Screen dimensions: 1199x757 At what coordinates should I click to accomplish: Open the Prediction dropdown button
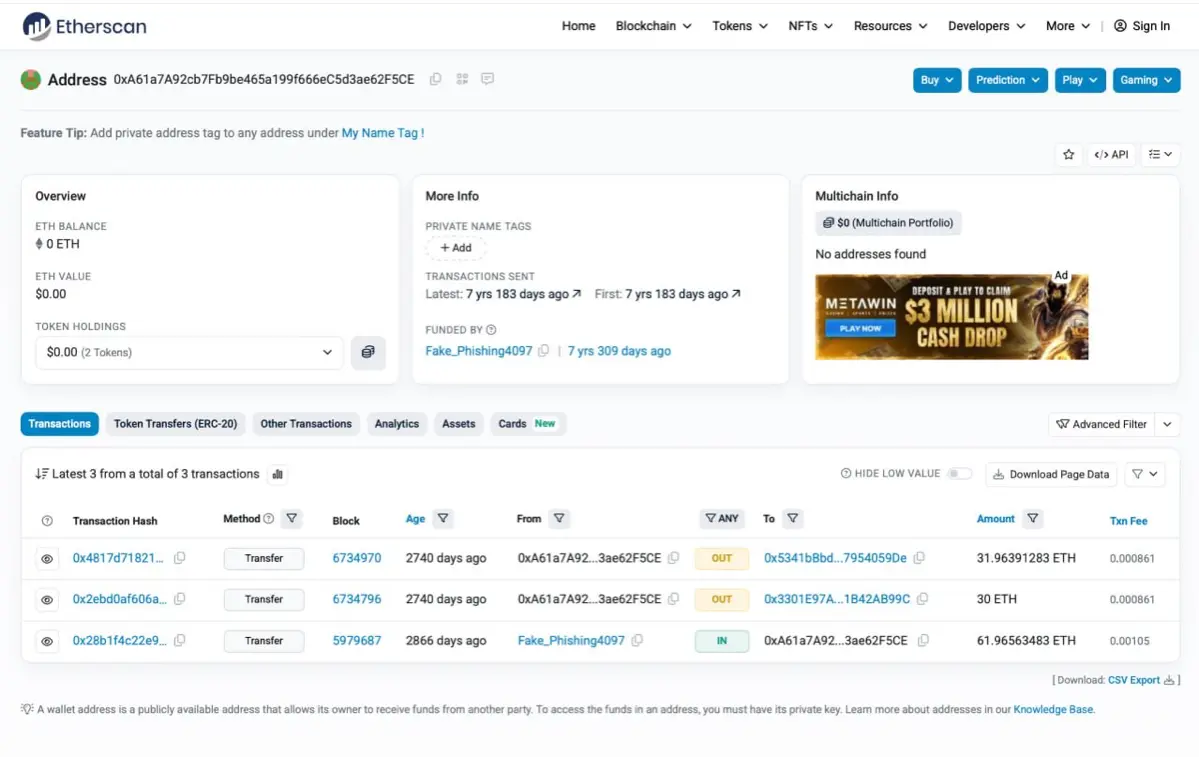point(1007,80)
